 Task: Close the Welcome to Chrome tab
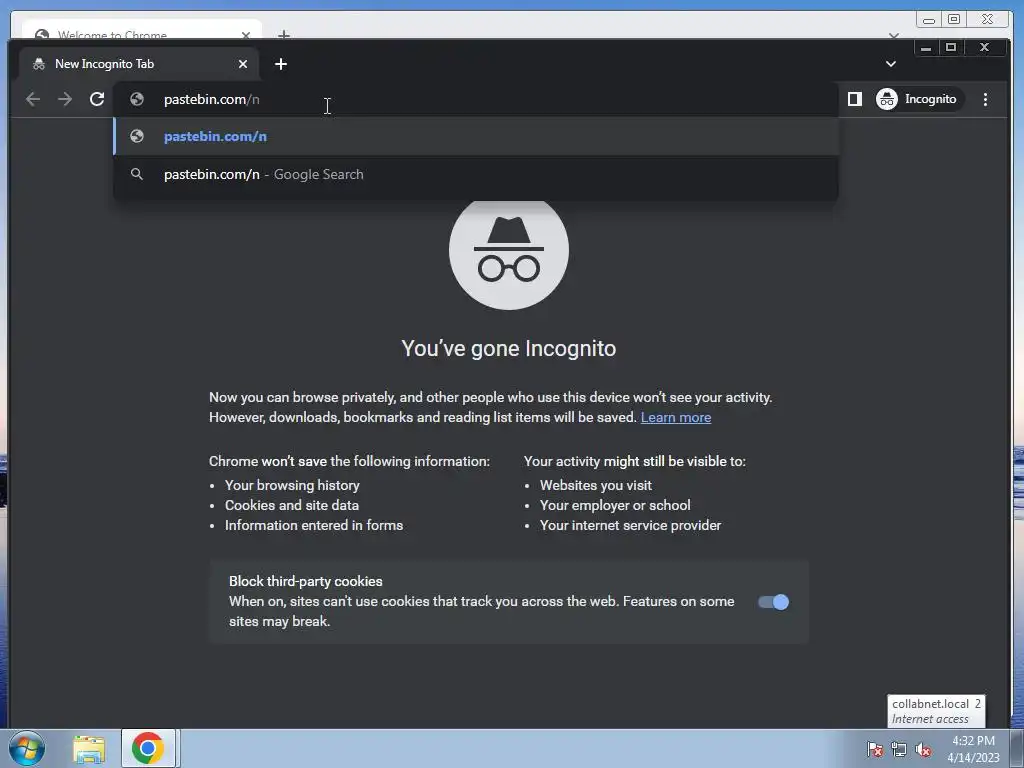[x=246, y=35]
